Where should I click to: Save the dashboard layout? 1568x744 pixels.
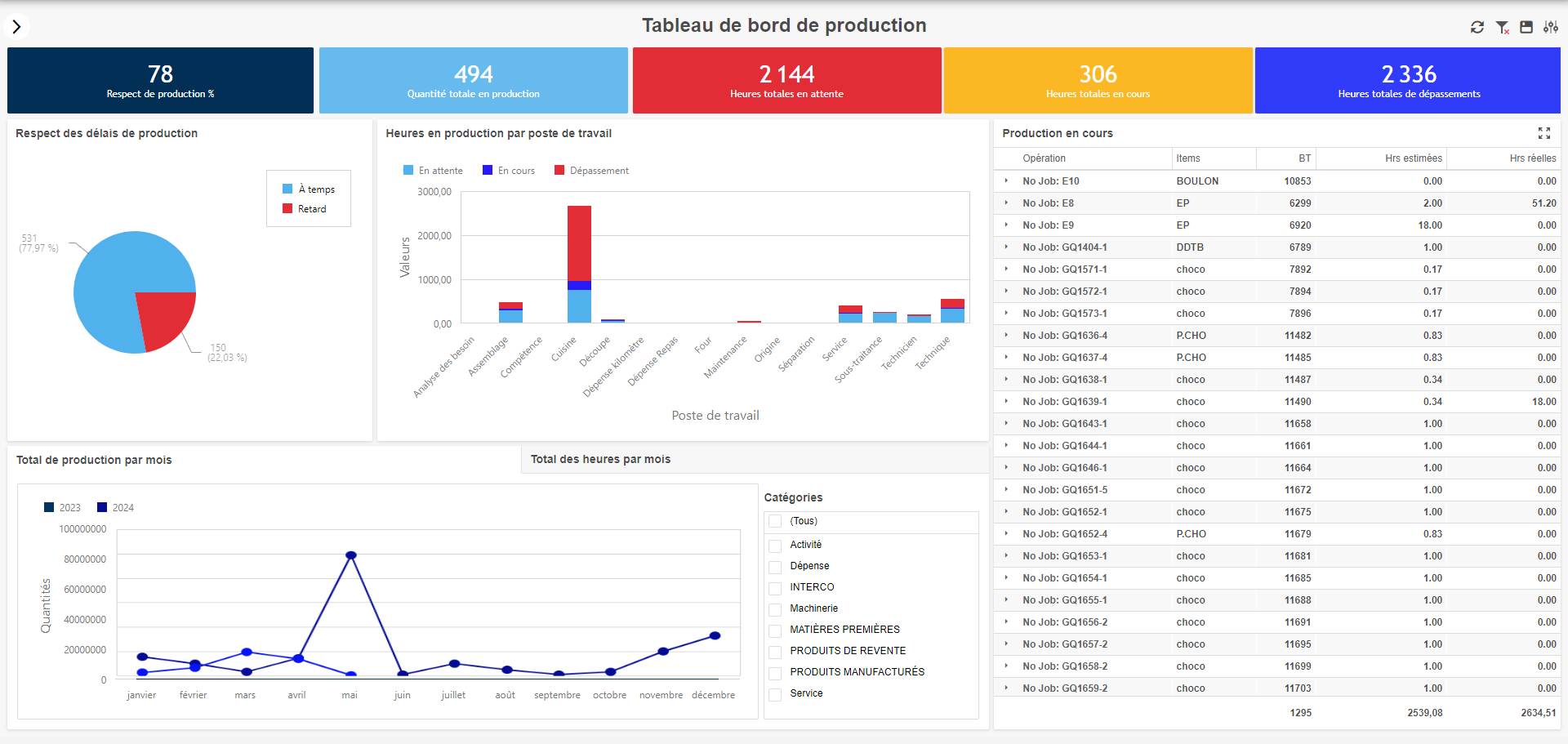point(1526,27)
